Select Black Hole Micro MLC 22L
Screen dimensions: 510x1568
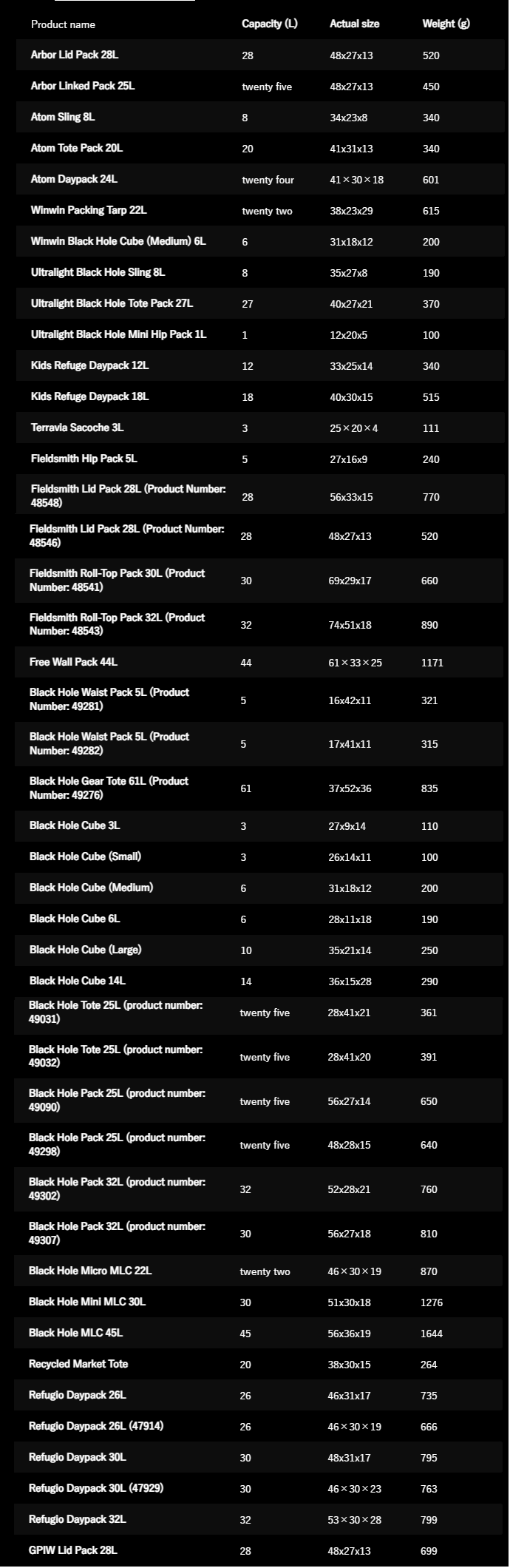90,1271
